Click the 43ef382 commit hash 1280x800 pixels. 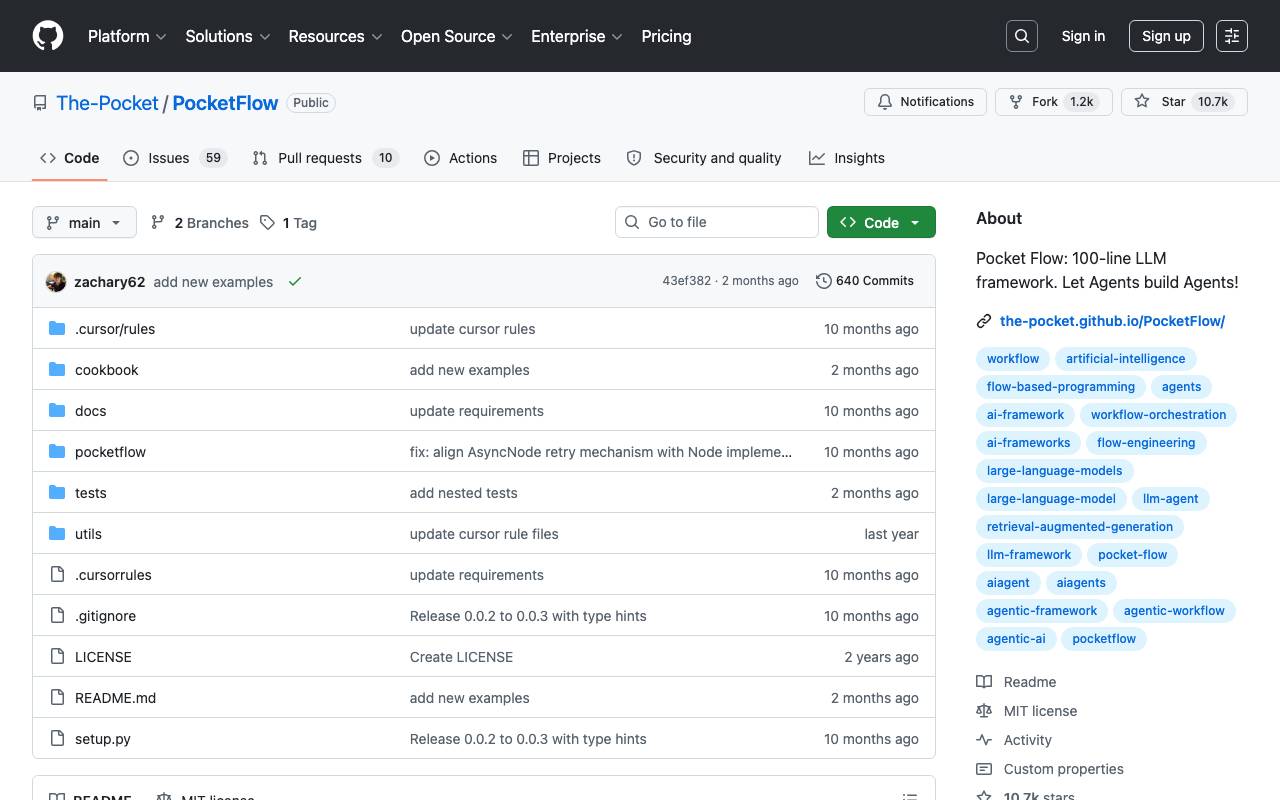[x=686, y=281]
